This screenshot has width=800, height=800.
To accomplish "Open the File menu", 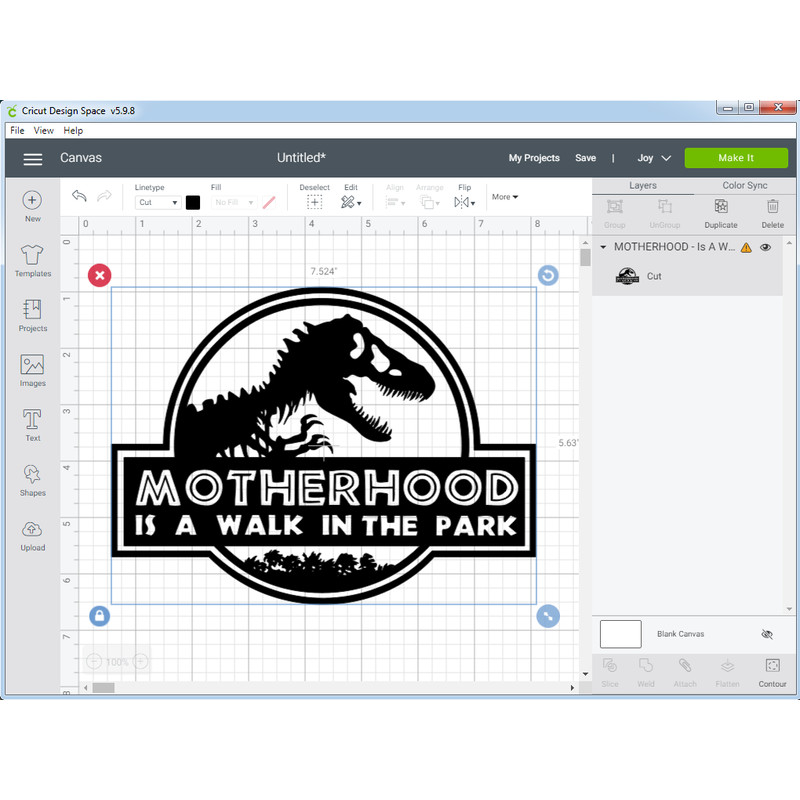I will point(16,130).
